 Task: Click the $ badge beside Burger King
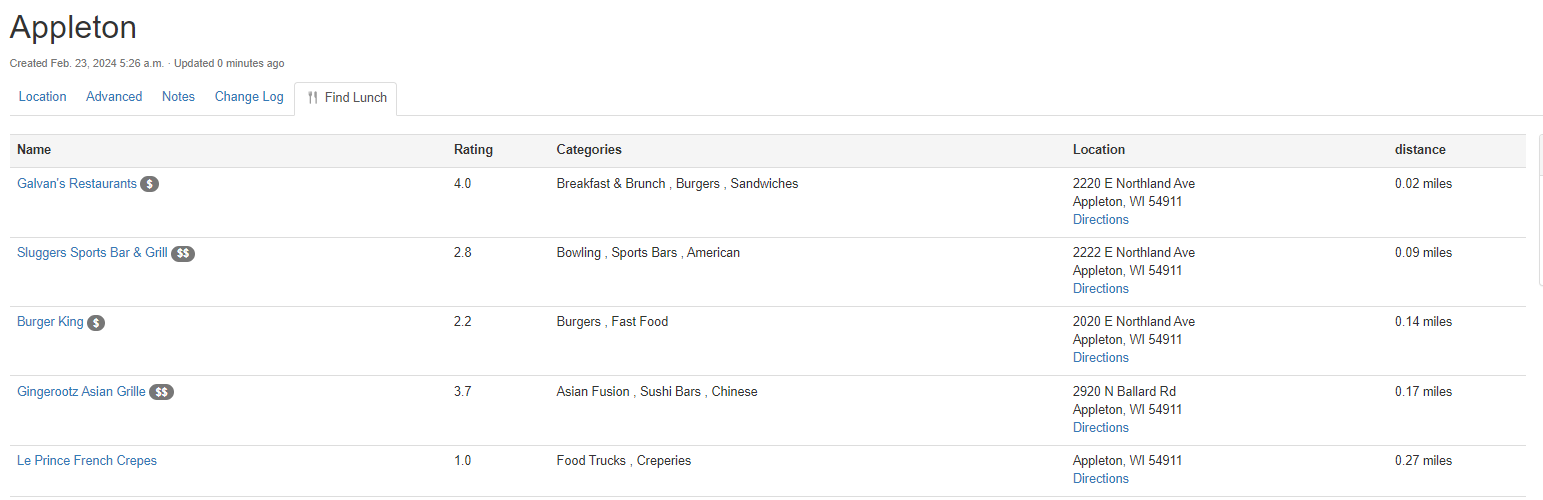point(96,323)
